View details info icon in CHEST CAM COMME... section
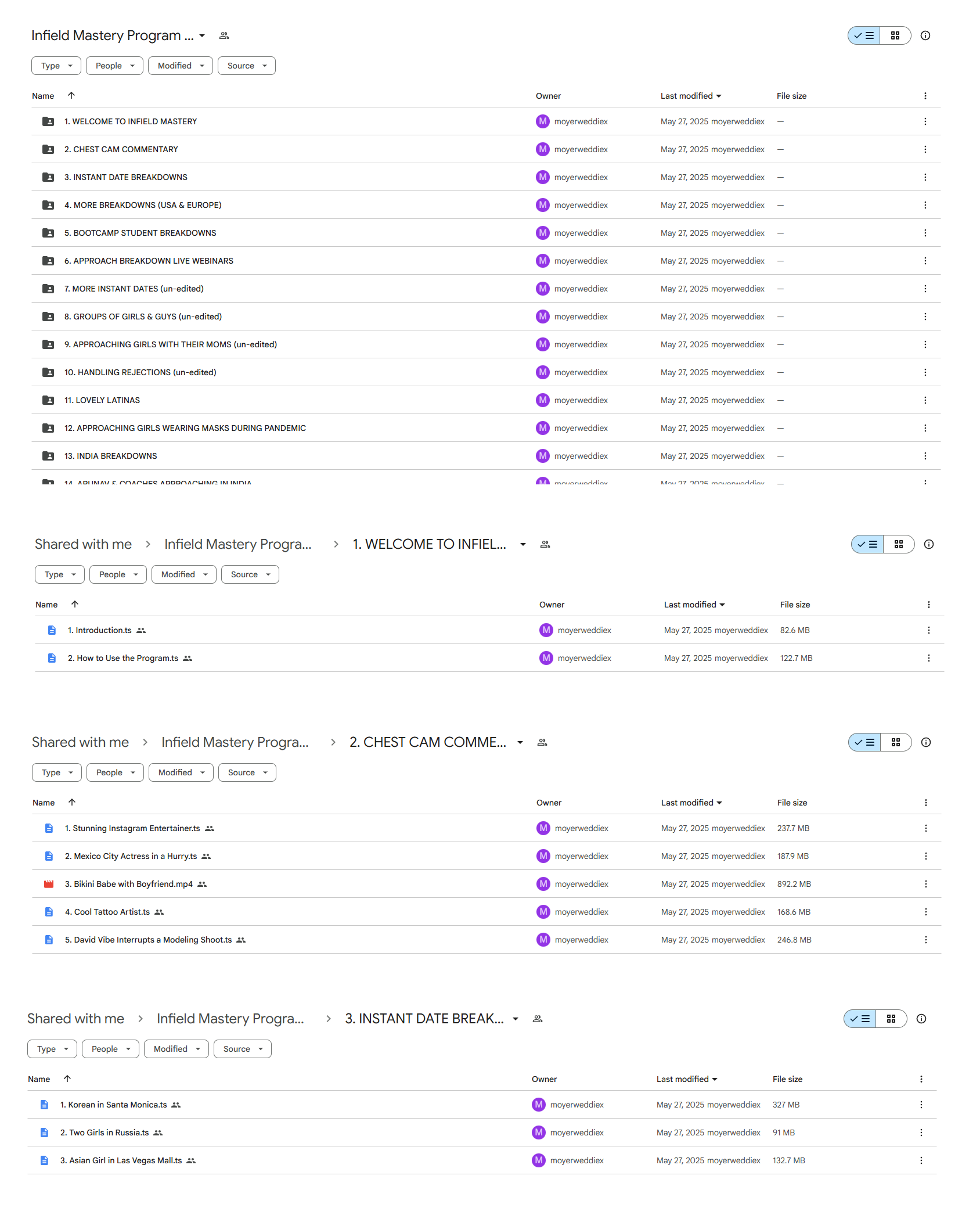The width and height of the screenshot is (980, 1208). pos(926,742)
